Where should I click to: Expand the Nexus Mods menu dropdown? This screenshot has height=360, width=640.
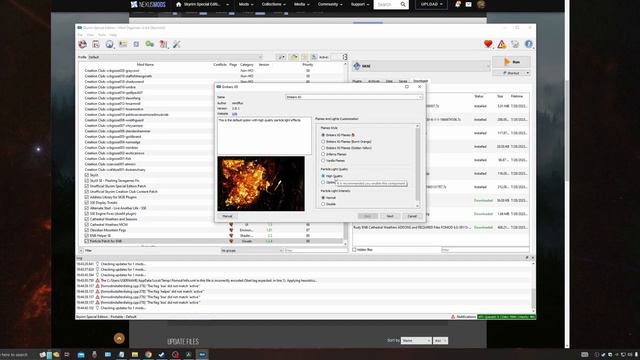(x=246, y=4)
